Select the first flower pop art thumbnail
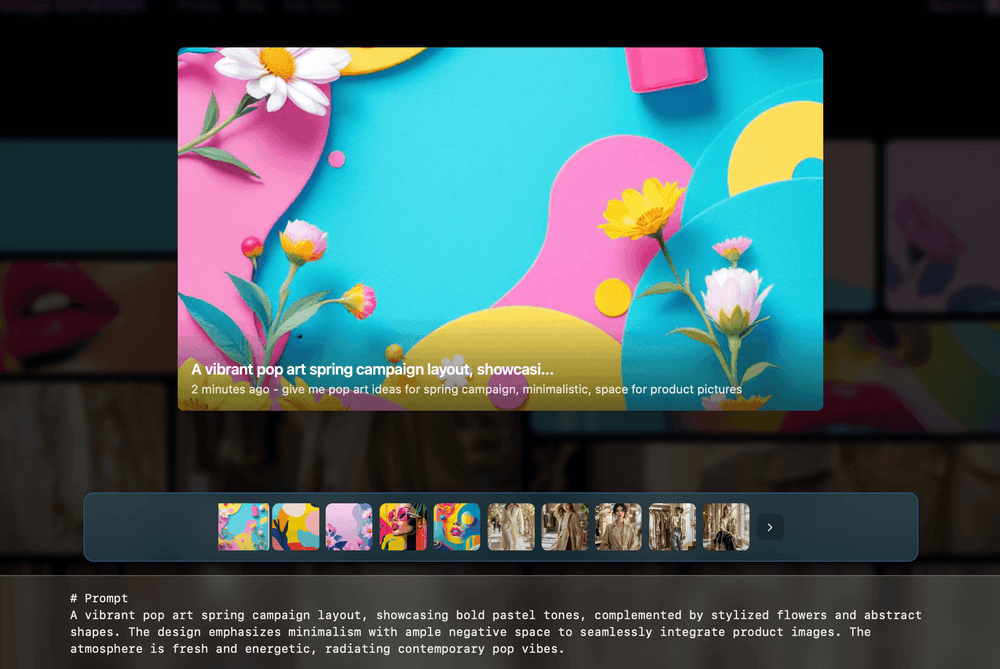The height and width of the screenshot is (669, 1000). tap(243, 527)
